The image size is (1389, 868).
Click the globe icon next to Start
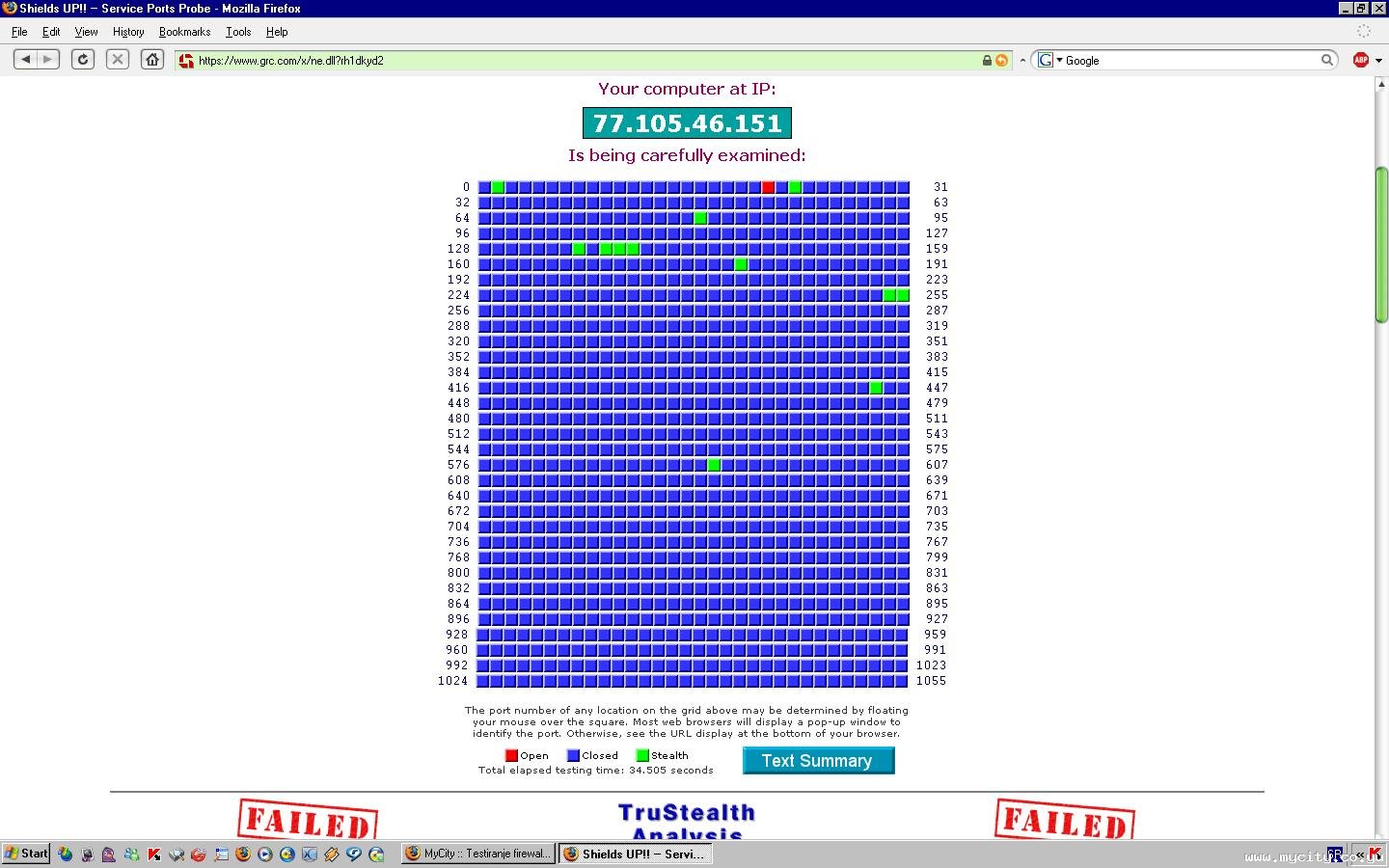[65, 854]
